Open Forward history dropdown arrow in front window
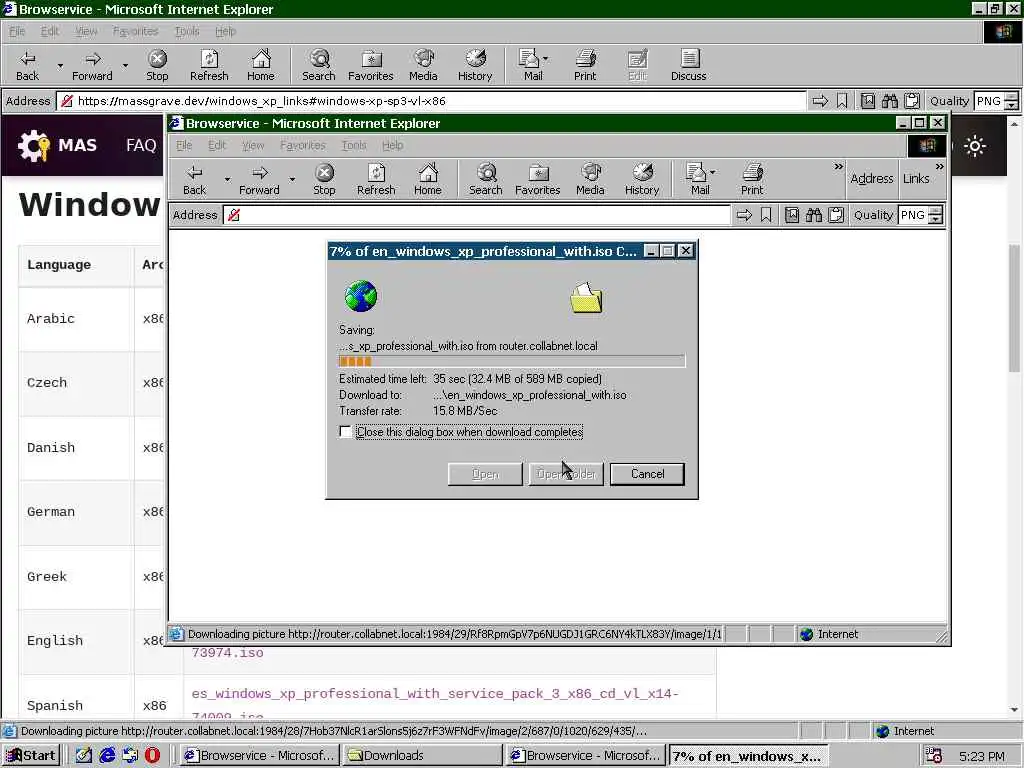This screenshot has height=768, width=1024. click(292, 179)
